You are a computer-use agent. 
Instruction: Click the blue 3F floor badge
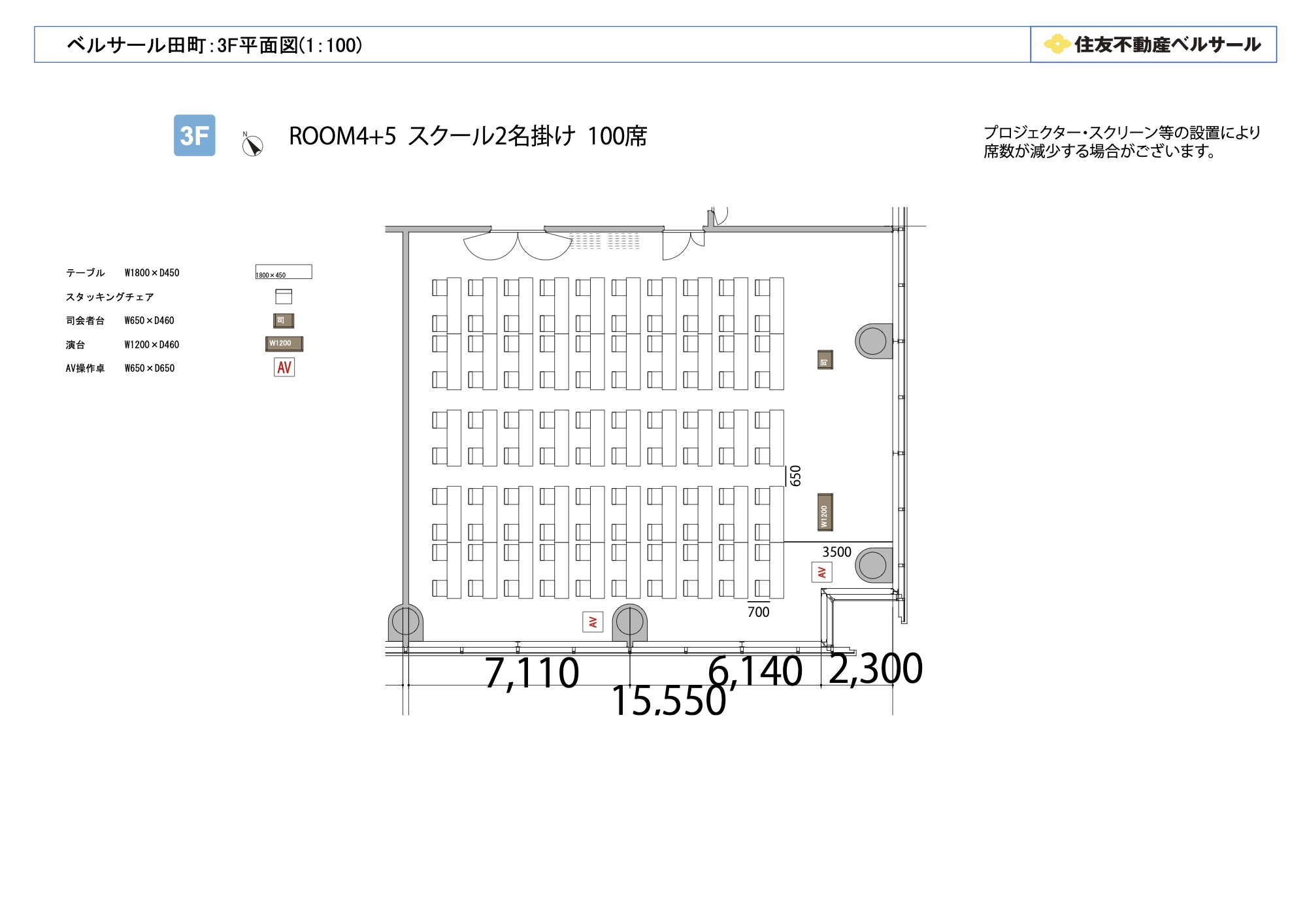point(194,135)
